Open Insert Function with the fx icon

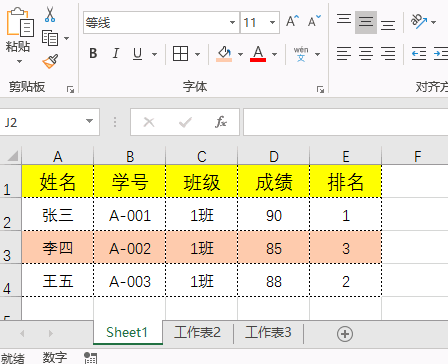221,122
